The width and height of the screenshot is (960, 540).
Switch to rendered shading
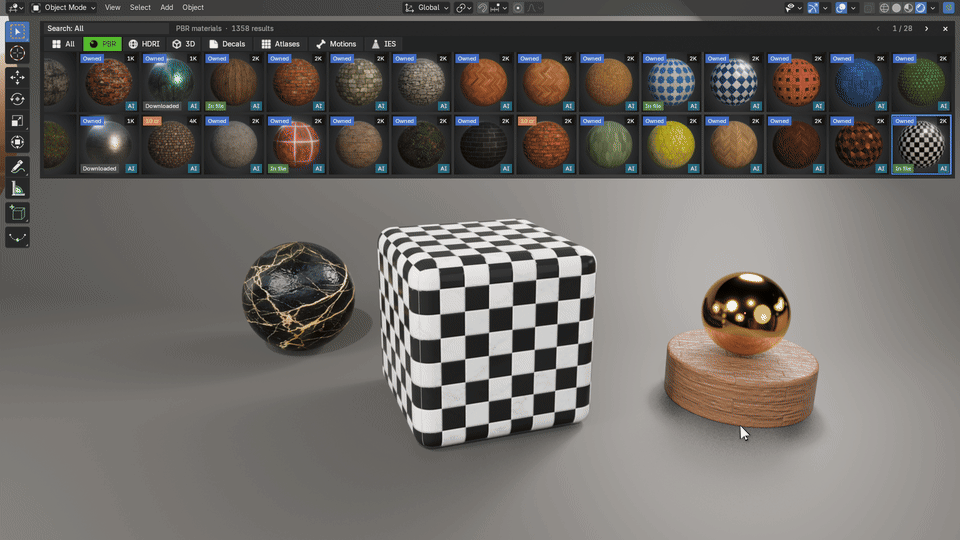tap(921, 8)
